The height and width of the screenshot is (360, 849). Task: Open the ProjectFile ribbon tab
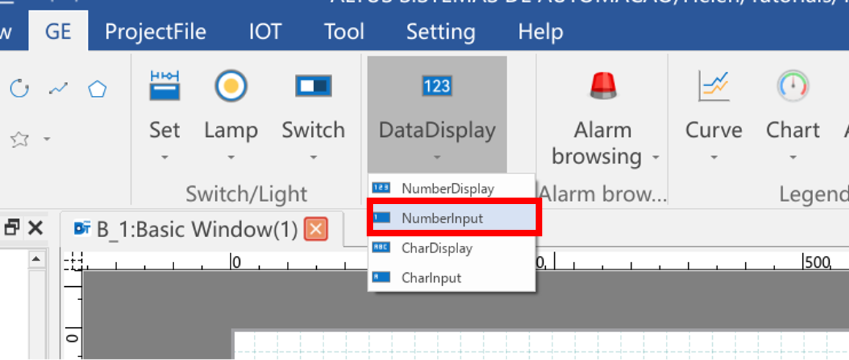pyautogui.click(x=155, y=32)
